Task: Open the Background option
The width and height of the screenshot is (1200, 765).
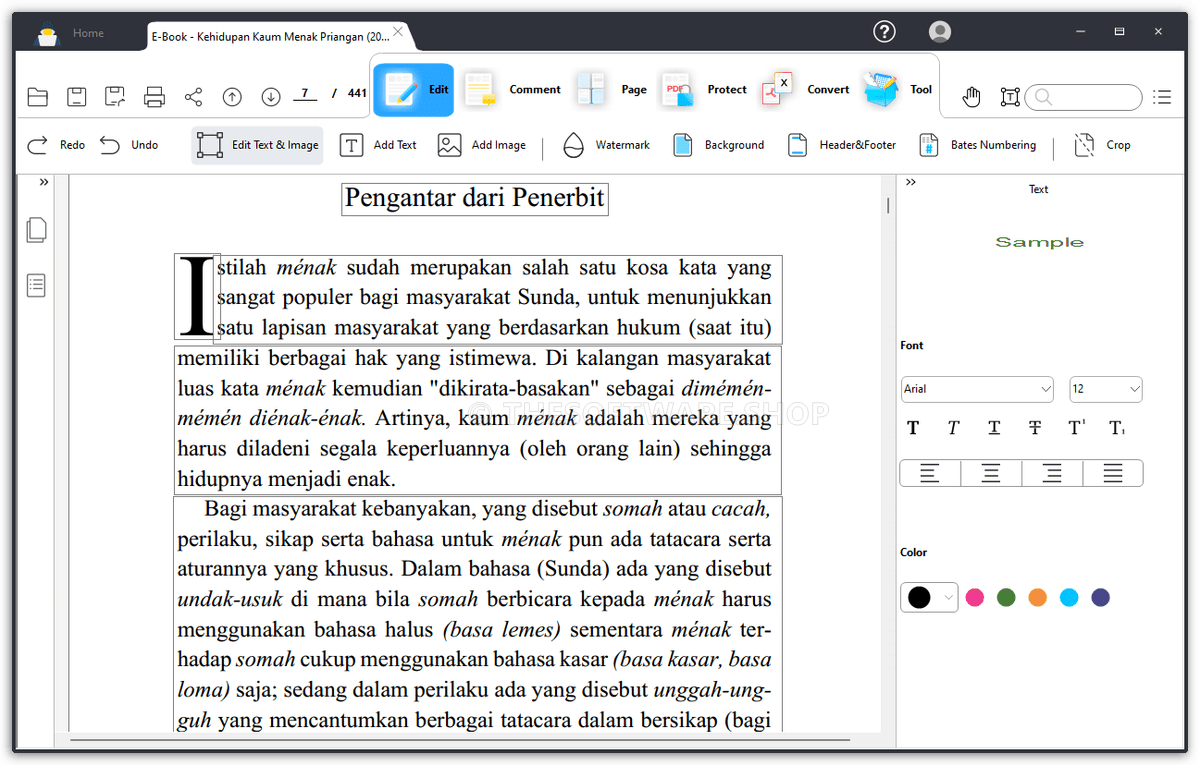Action: pyautogui.click(x=718, y=145)
